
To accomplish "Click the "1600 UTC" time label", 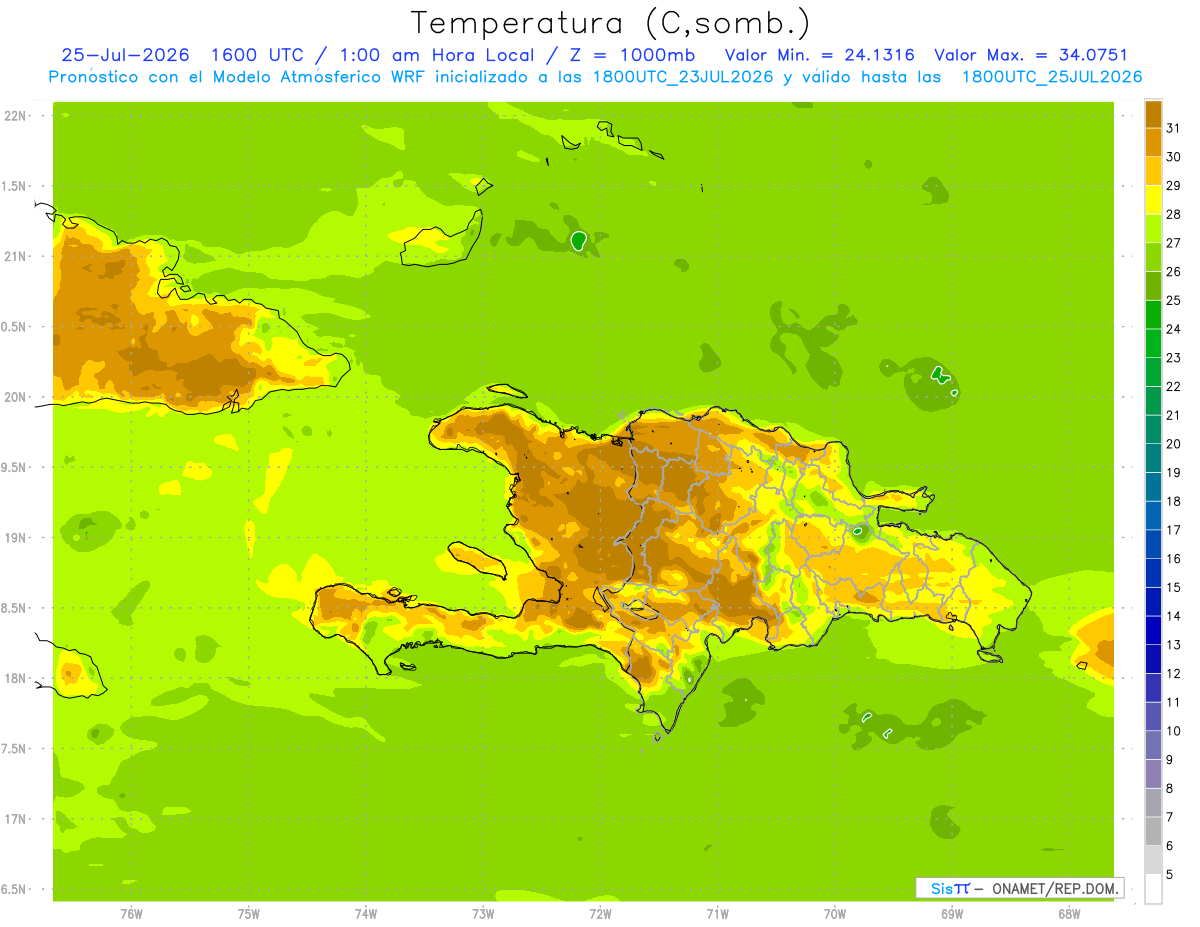I will (260, 55).
